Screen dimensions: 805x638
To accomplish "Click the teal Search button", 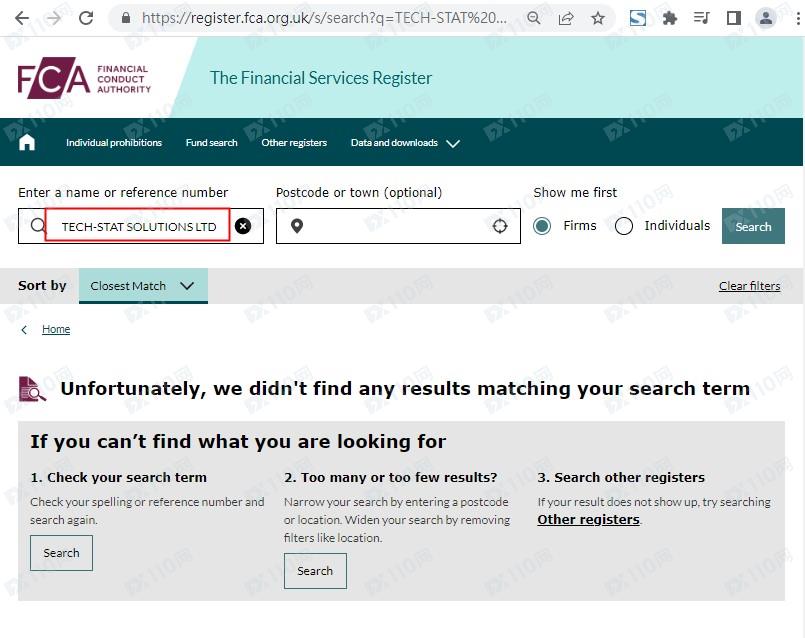I will point(753,226).
